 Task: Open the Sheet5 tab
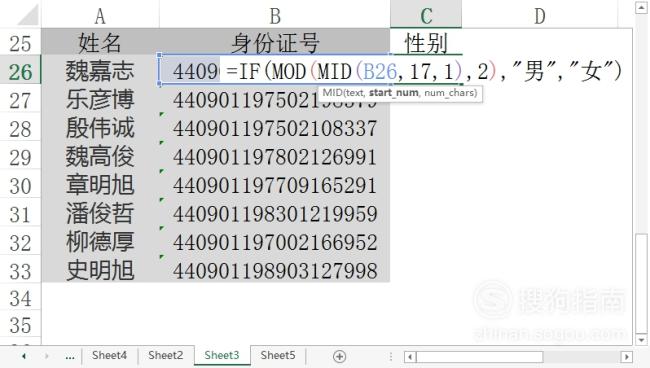point(278,356)
